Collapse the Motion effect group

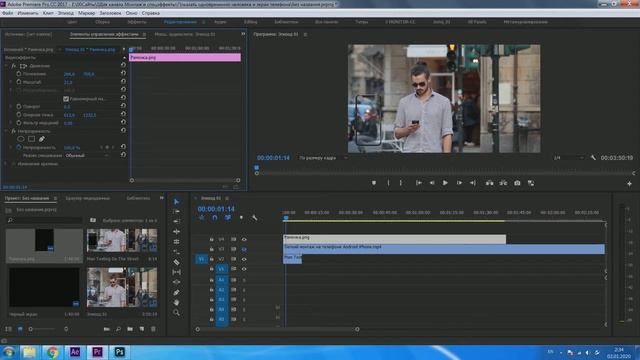pos(6,66)
